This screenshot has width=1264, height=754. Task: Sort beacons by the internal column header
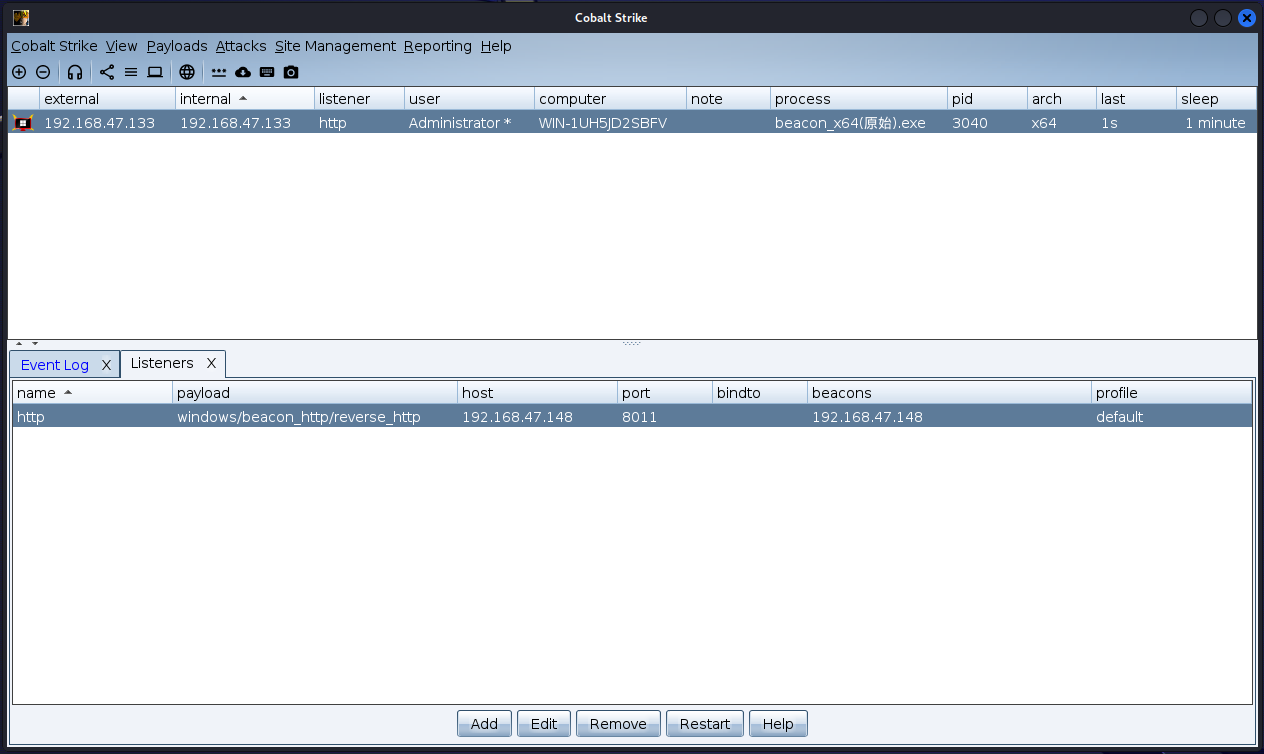206,99
